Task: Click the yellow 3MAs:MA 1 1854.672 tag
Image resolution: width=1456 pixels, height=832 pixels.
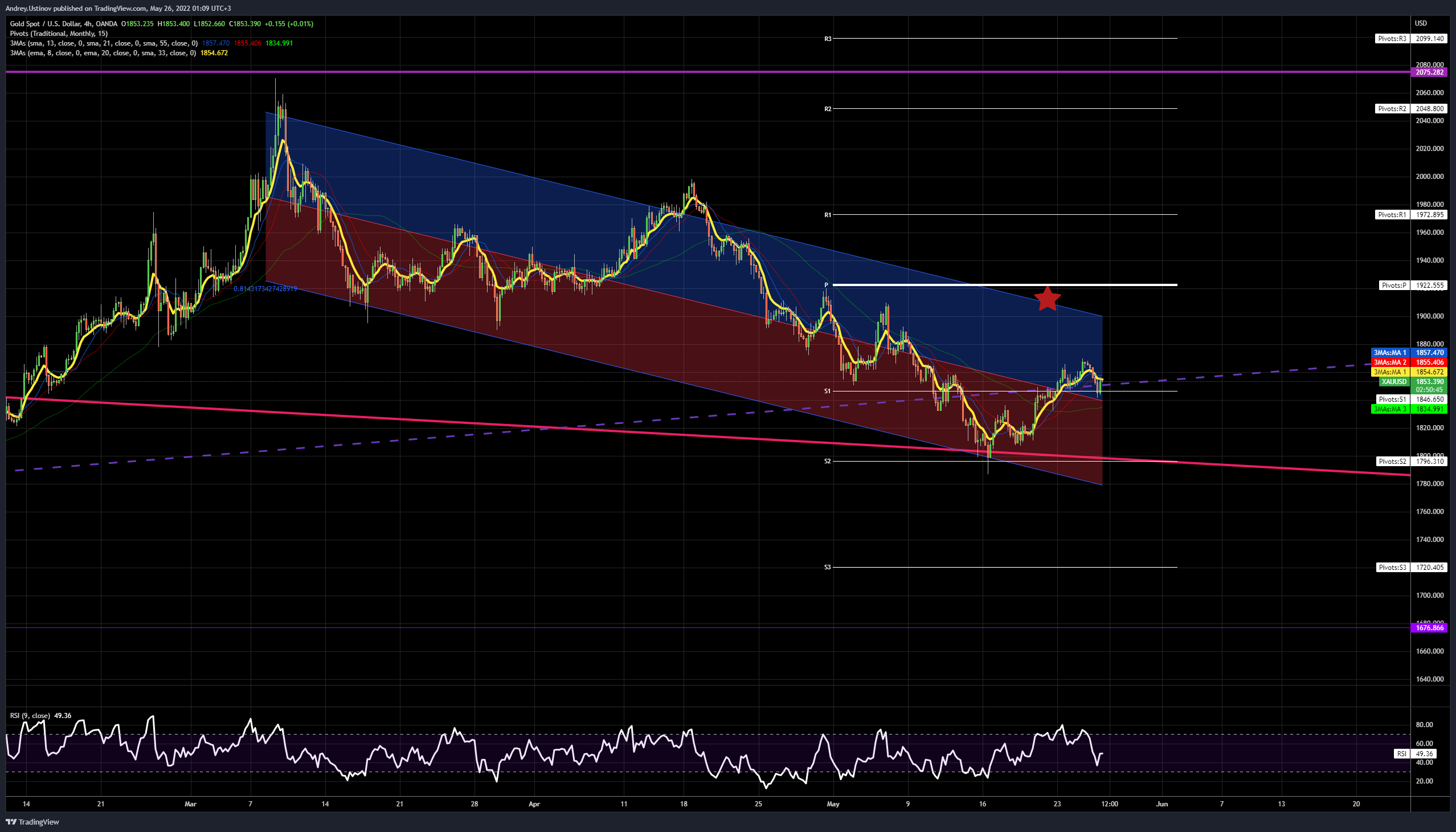Action: pyautogui.click(x=1409, y=372)
